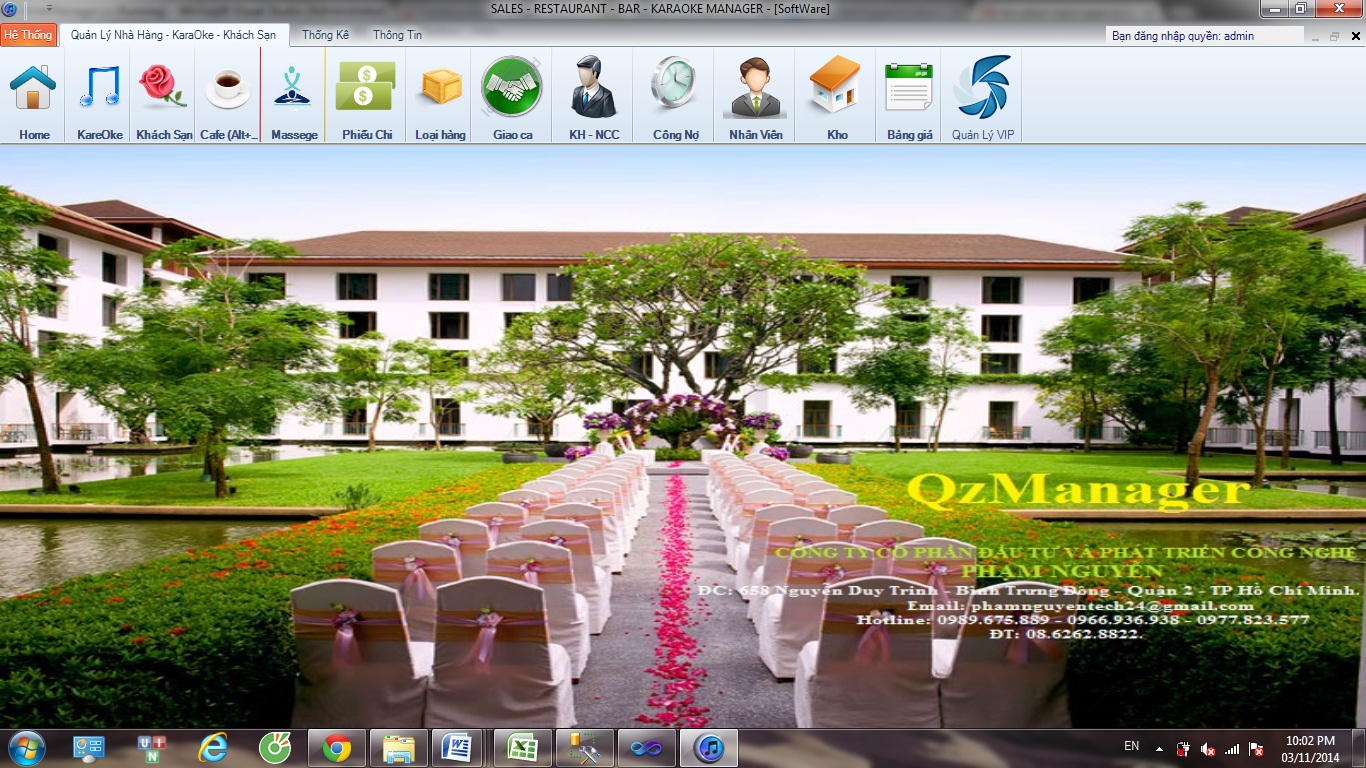Image resolution: width=1366 pixels, height=768 pixels.
Task: Open Công Nợ clock icon
Action: [675, 97]
